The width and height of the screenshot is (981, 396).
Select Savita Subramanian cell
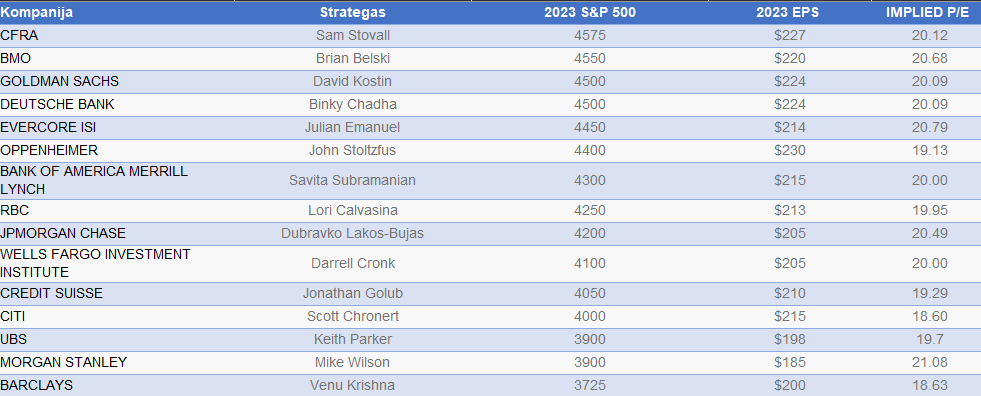(x=353, y=181)
